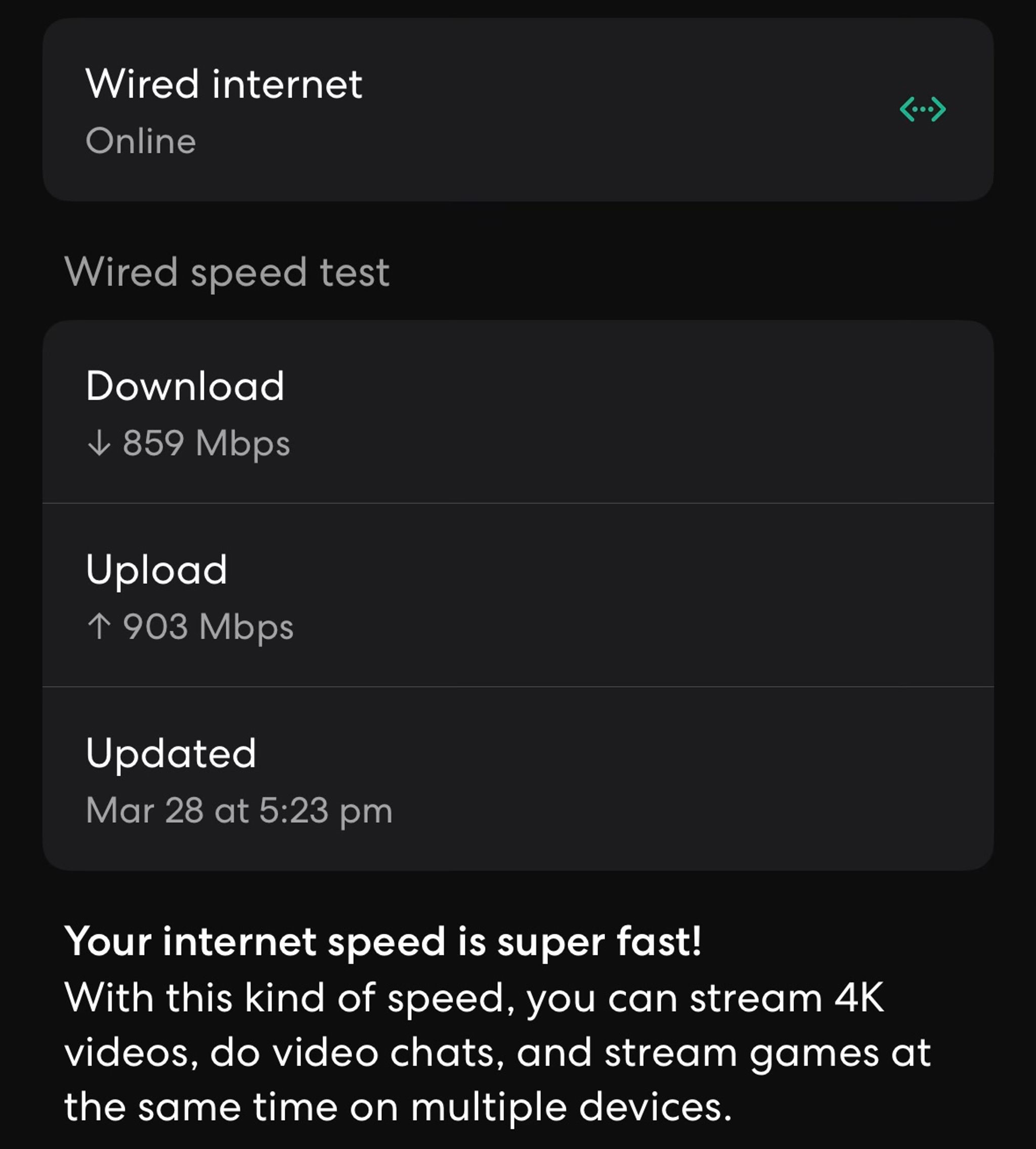Tap the "Updated" row label
1036x1149 pixels.
pos(171,753)
